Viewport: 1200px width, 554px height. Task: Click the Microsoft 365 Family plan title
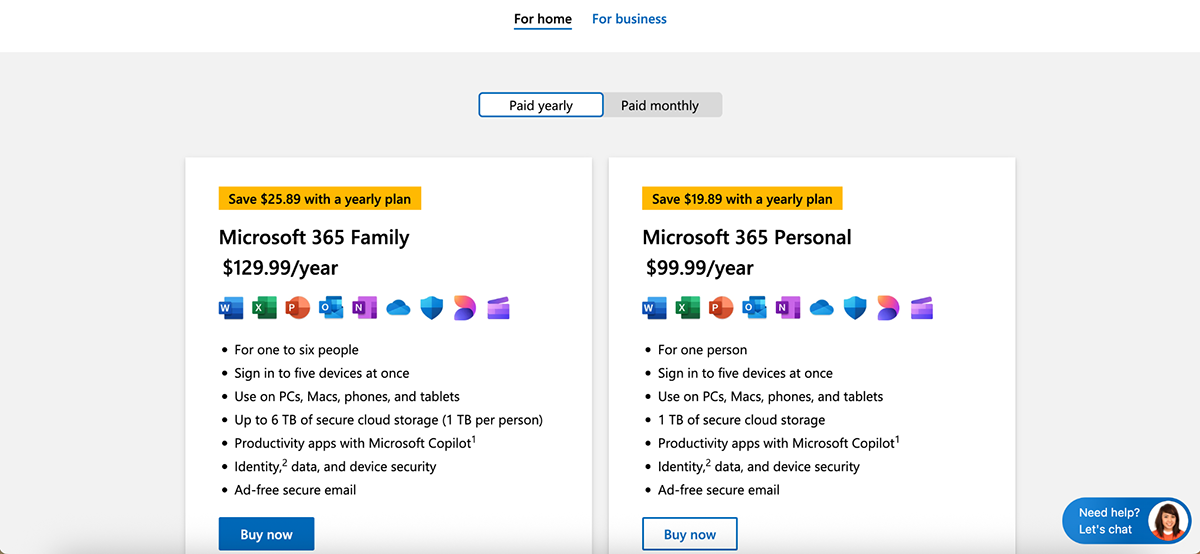click(x=314, y=237)
